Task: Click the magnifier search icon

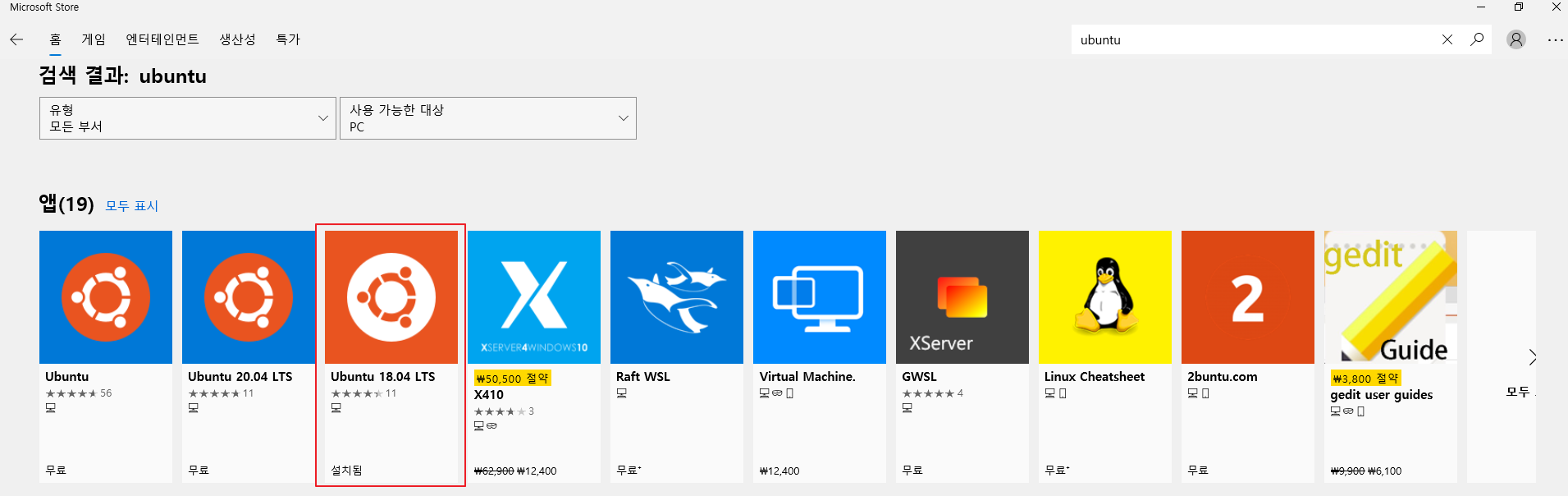Action: [1477, 39]
